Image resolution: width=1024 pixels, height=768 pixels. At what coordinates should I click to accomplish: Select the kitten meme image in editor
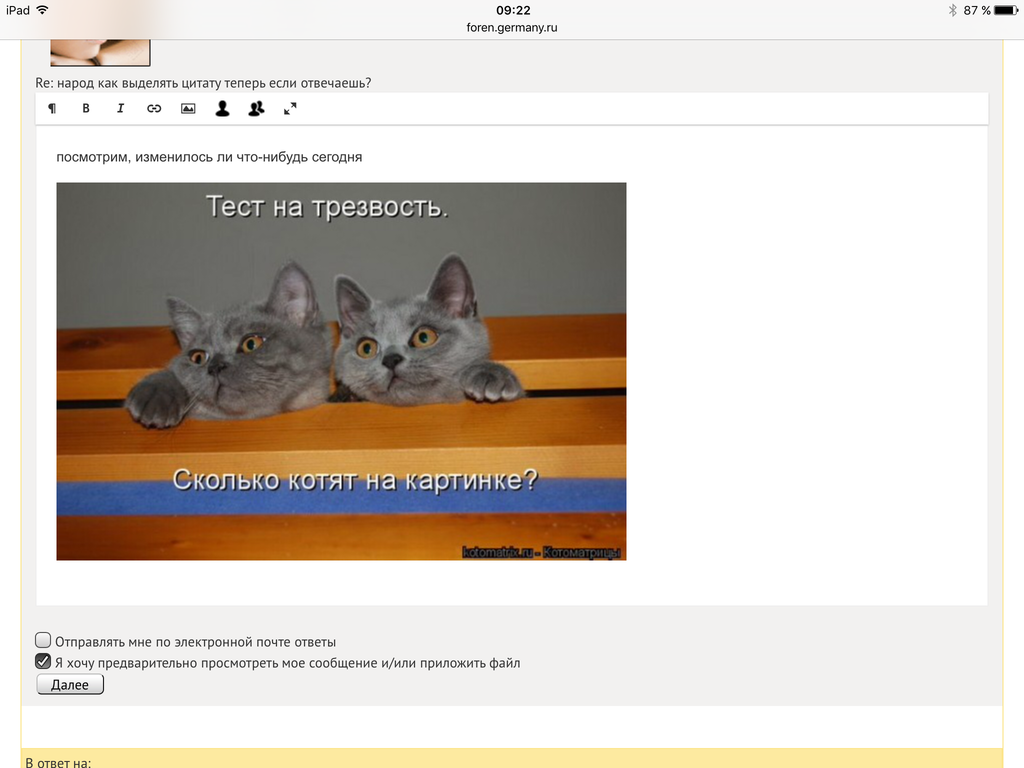[341, 371]
